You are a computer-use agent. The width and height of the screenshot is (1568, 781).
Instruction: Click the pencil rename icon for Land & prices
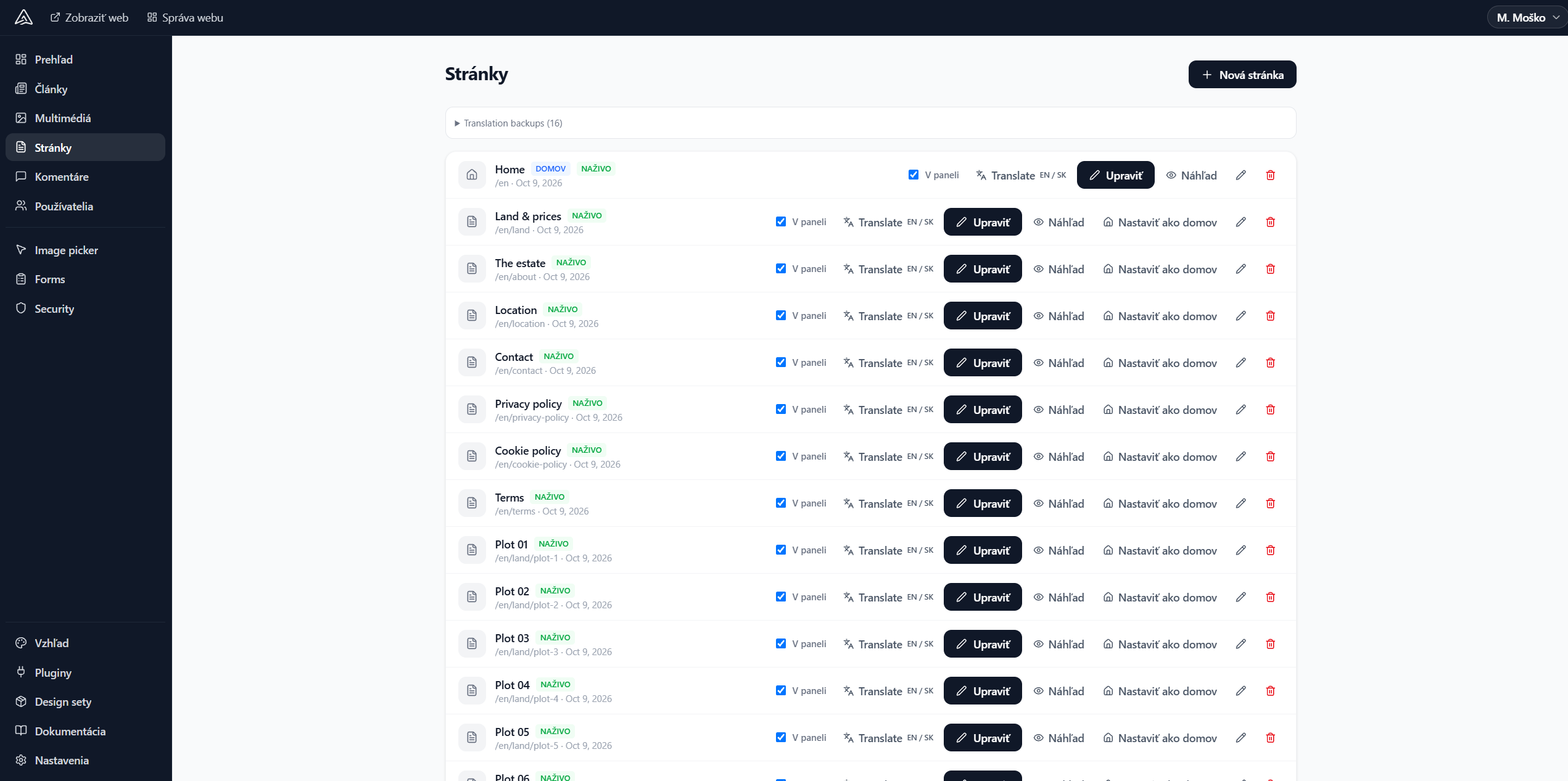coord(1241,222)
